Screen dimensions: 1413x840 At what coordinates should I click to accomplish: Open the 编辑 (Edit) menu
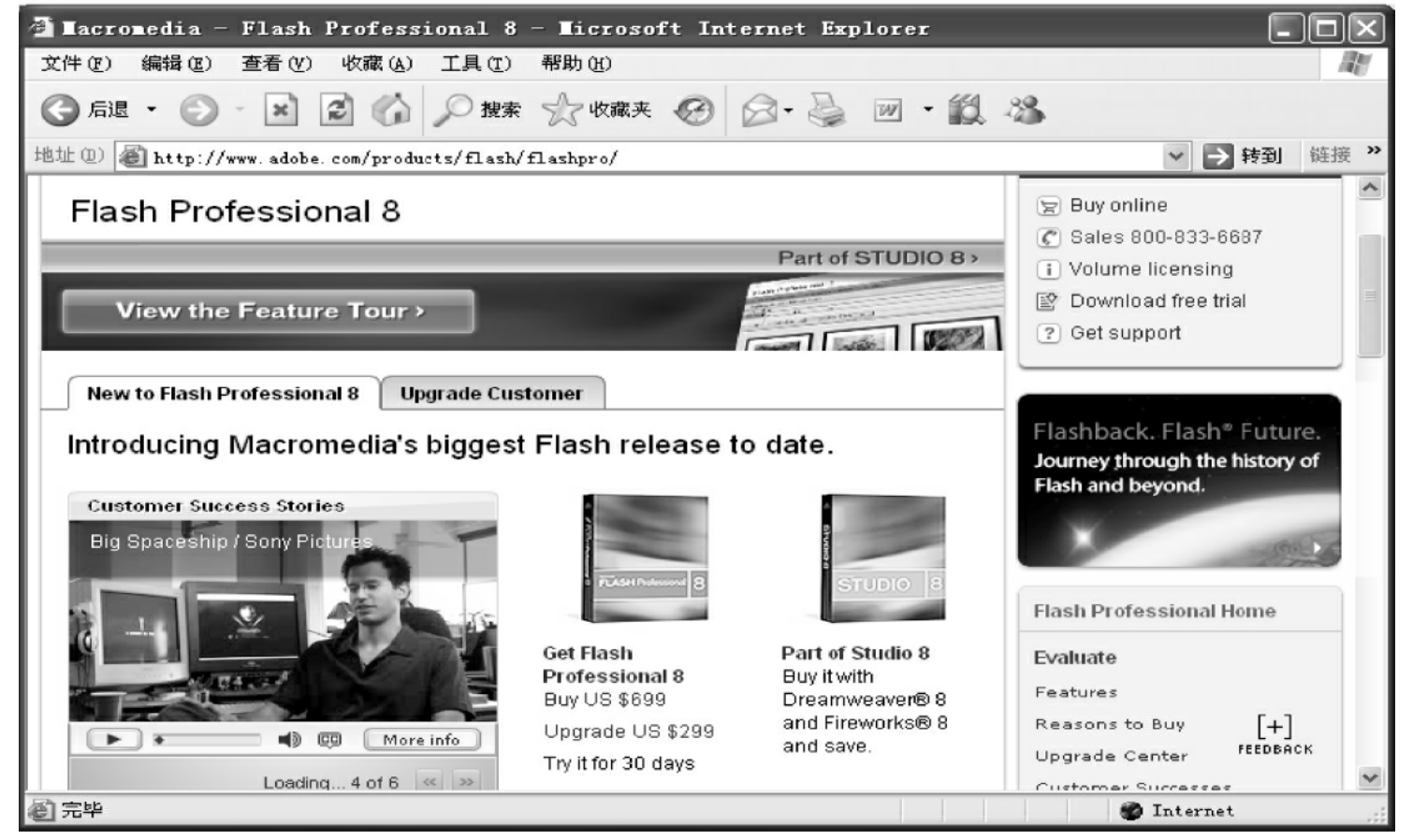pyautogui.click(x=177, y=64)
